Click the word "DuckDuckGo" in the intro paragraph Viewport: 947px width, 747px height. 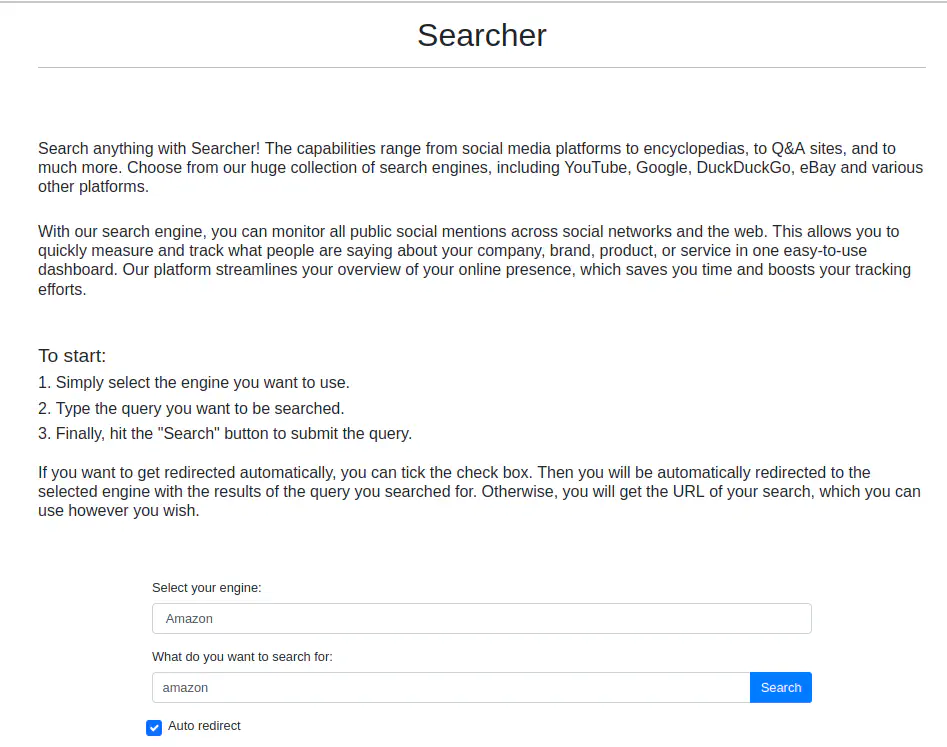(x=743, y=167)
